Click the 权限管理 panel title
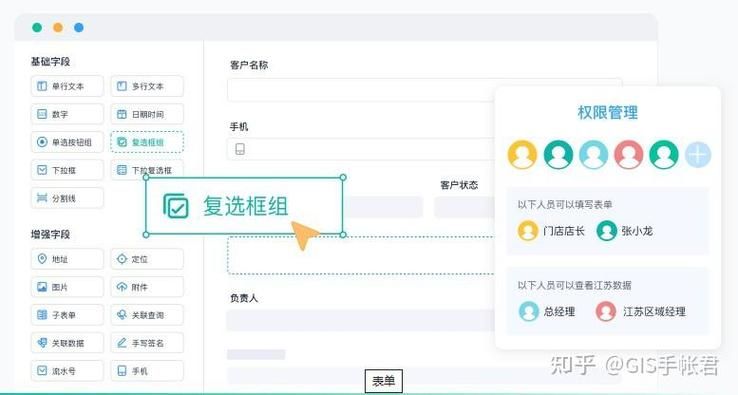 click(x=608, y=113)
